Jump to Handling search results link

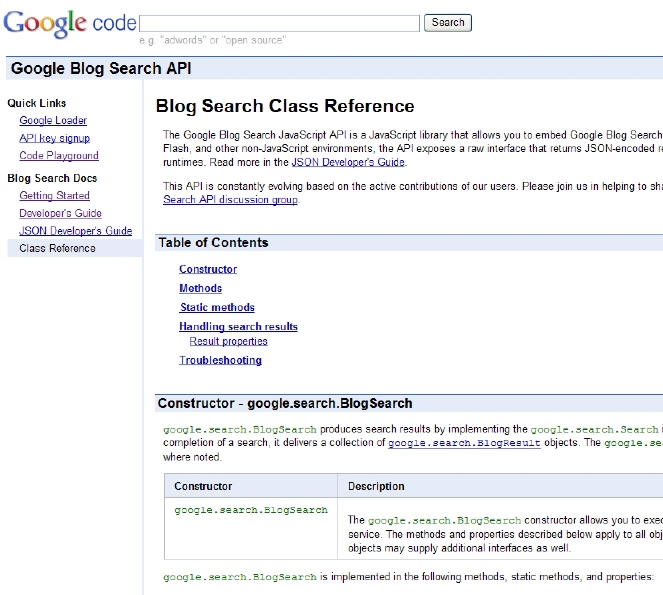pyautogui.click(x=238, y=326)
